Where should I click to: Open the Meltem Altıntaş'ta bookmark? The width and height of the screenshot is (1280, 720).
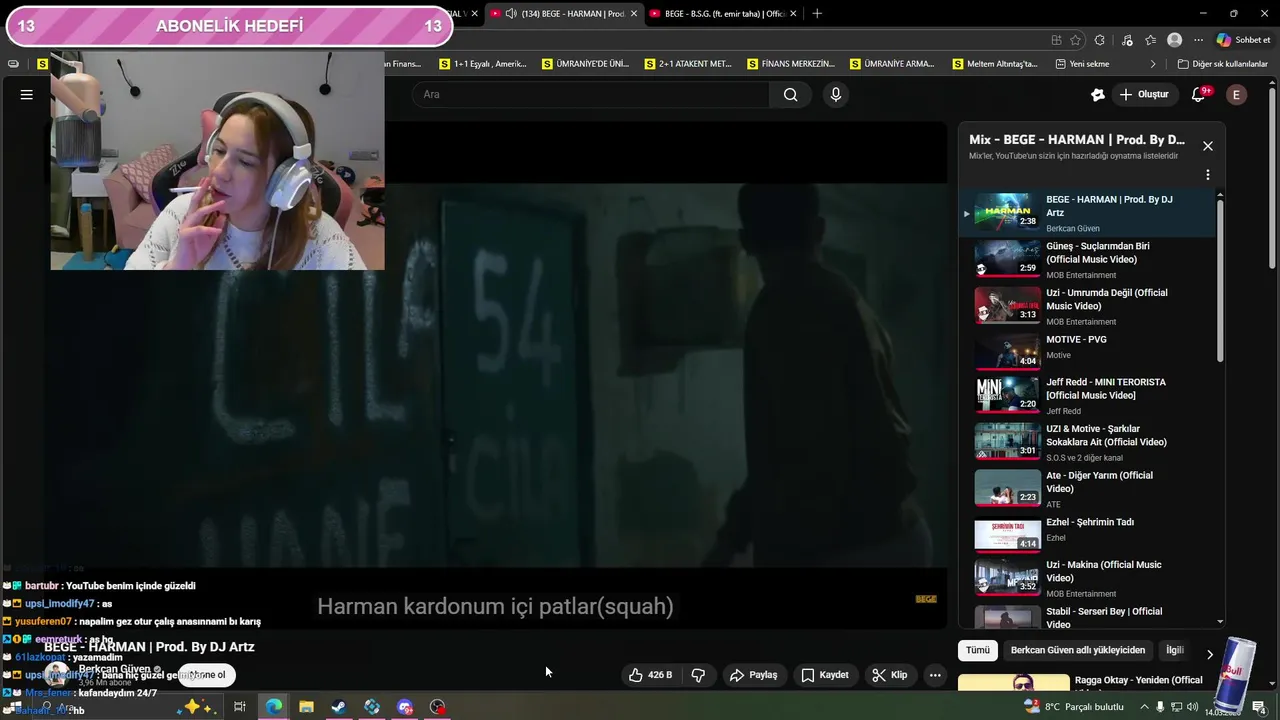click(995, 64)
